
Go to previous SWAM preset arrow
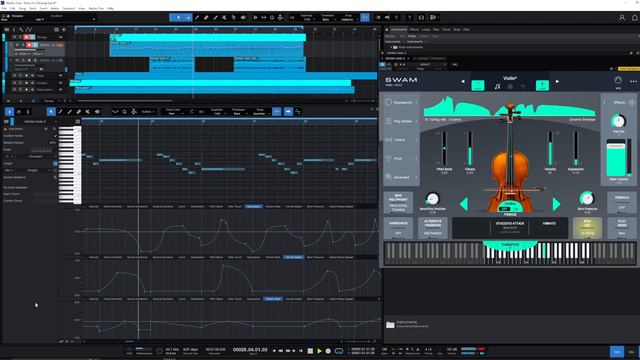pyautogui.click(x=463, y=81)
